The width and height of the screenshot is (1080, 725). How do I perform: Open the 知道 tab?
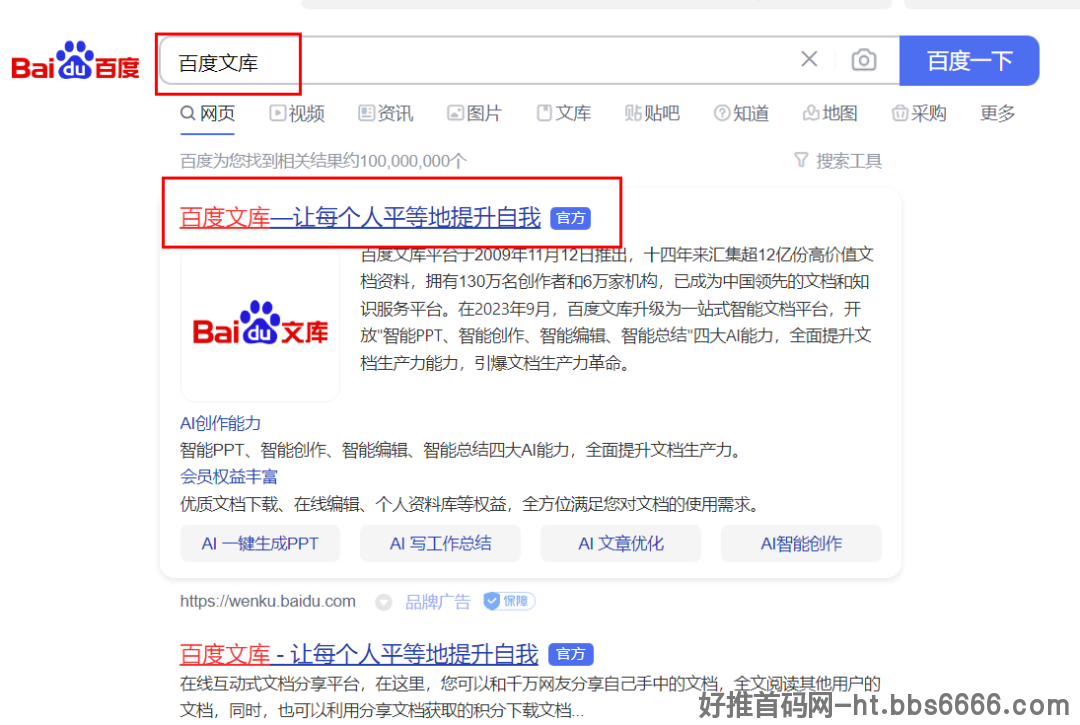[742, 113]
